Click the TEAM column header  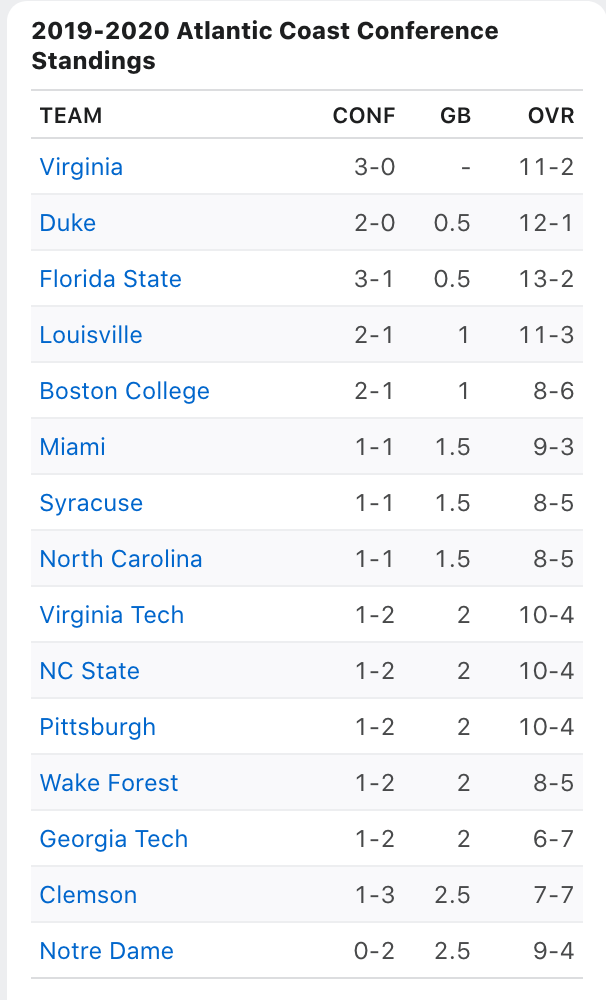(x=71, y=115)
